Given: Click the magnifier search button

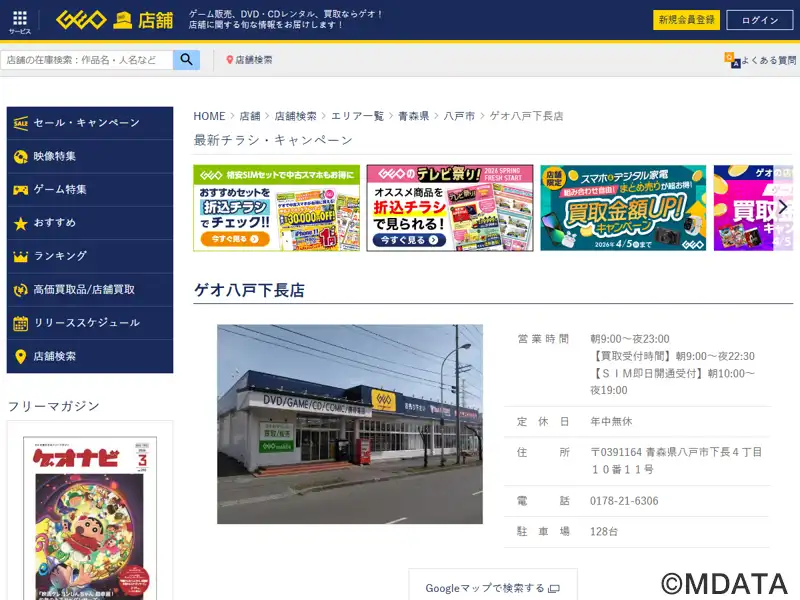Looking at the screenshot, I should tap(186, 60).
